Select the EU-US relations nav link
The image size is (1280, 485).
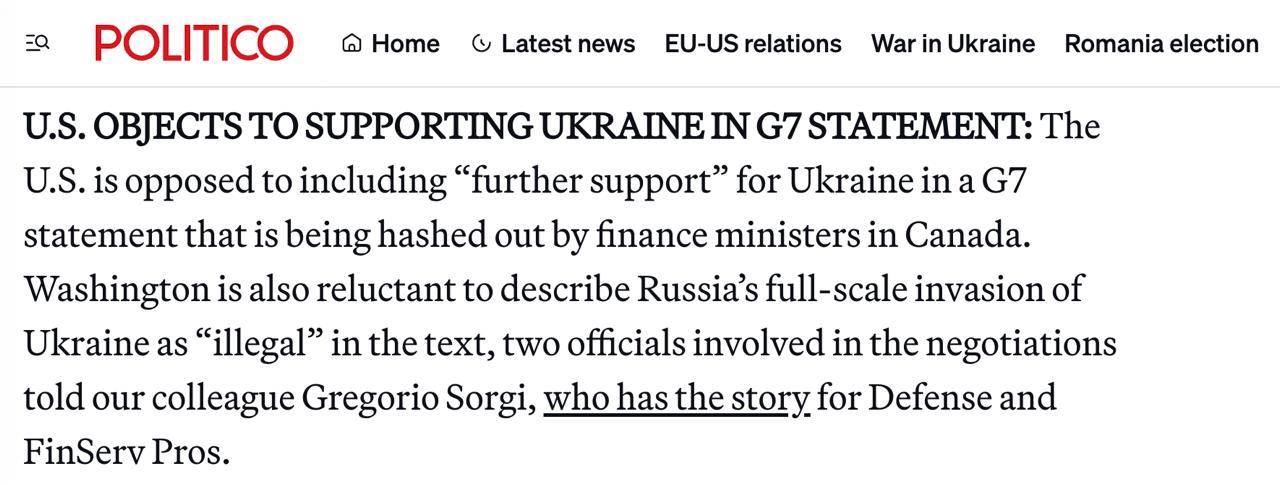point(753,44)
